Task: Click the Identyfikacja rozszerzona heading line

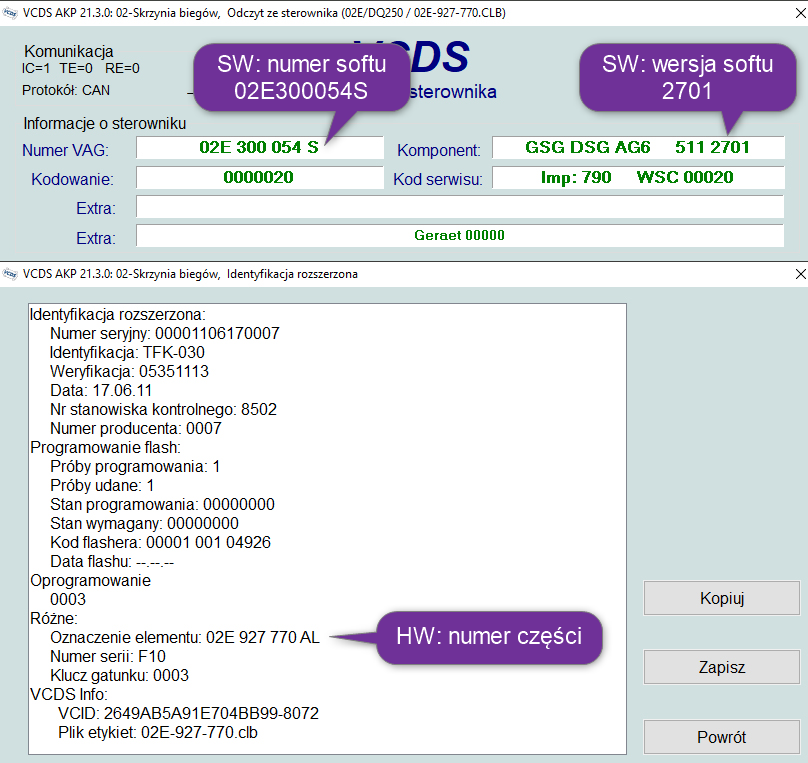Action: point(117,314)
